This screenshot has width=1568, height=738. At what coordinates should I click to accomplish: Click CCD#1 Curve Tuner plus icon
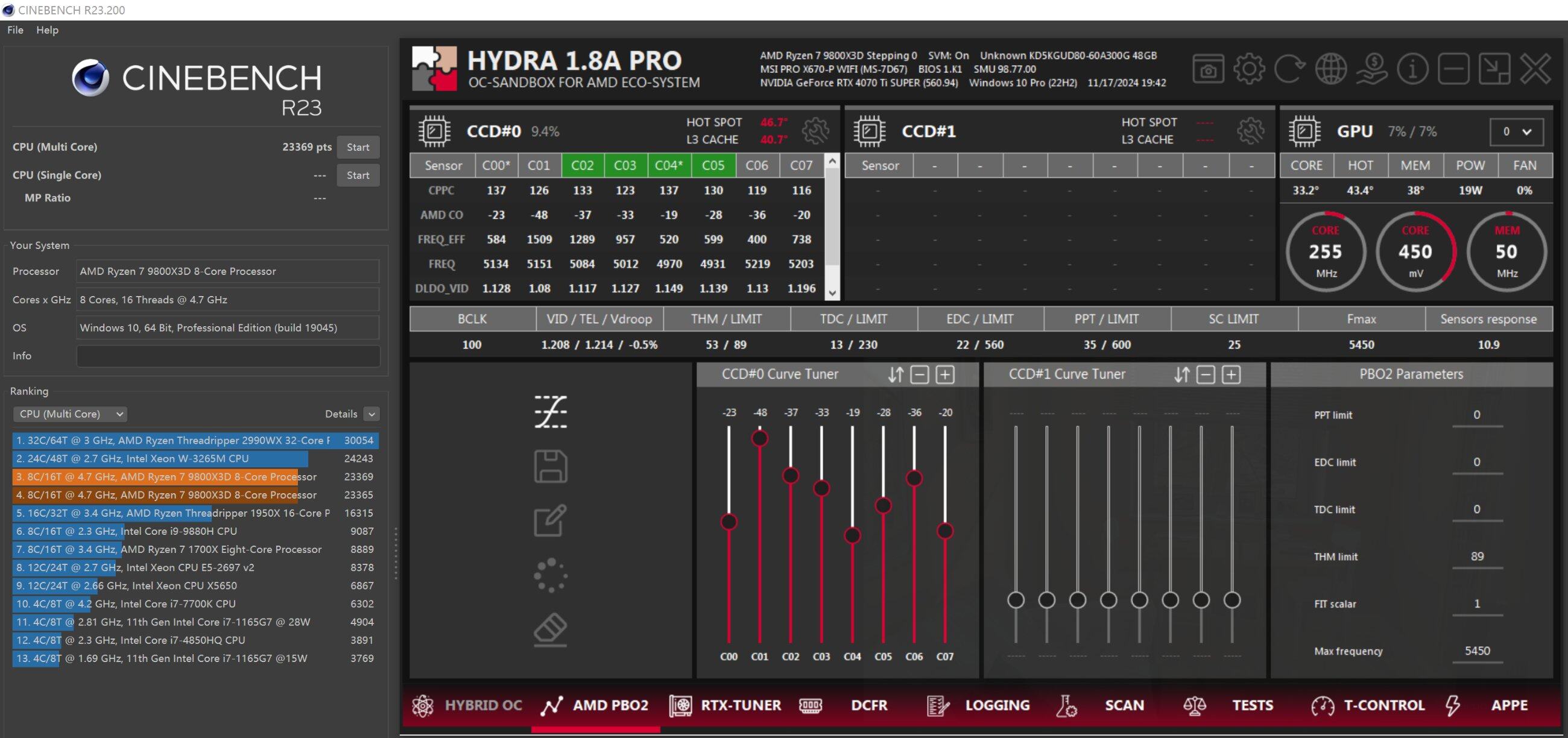pos(1231,374)
